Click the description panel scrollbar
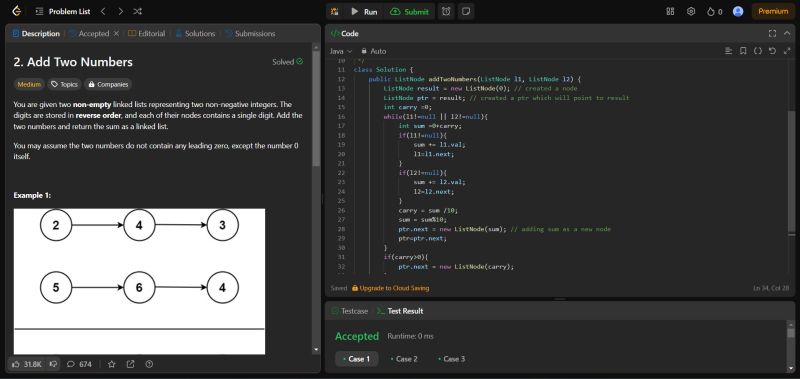 click(x=316, y=109)
